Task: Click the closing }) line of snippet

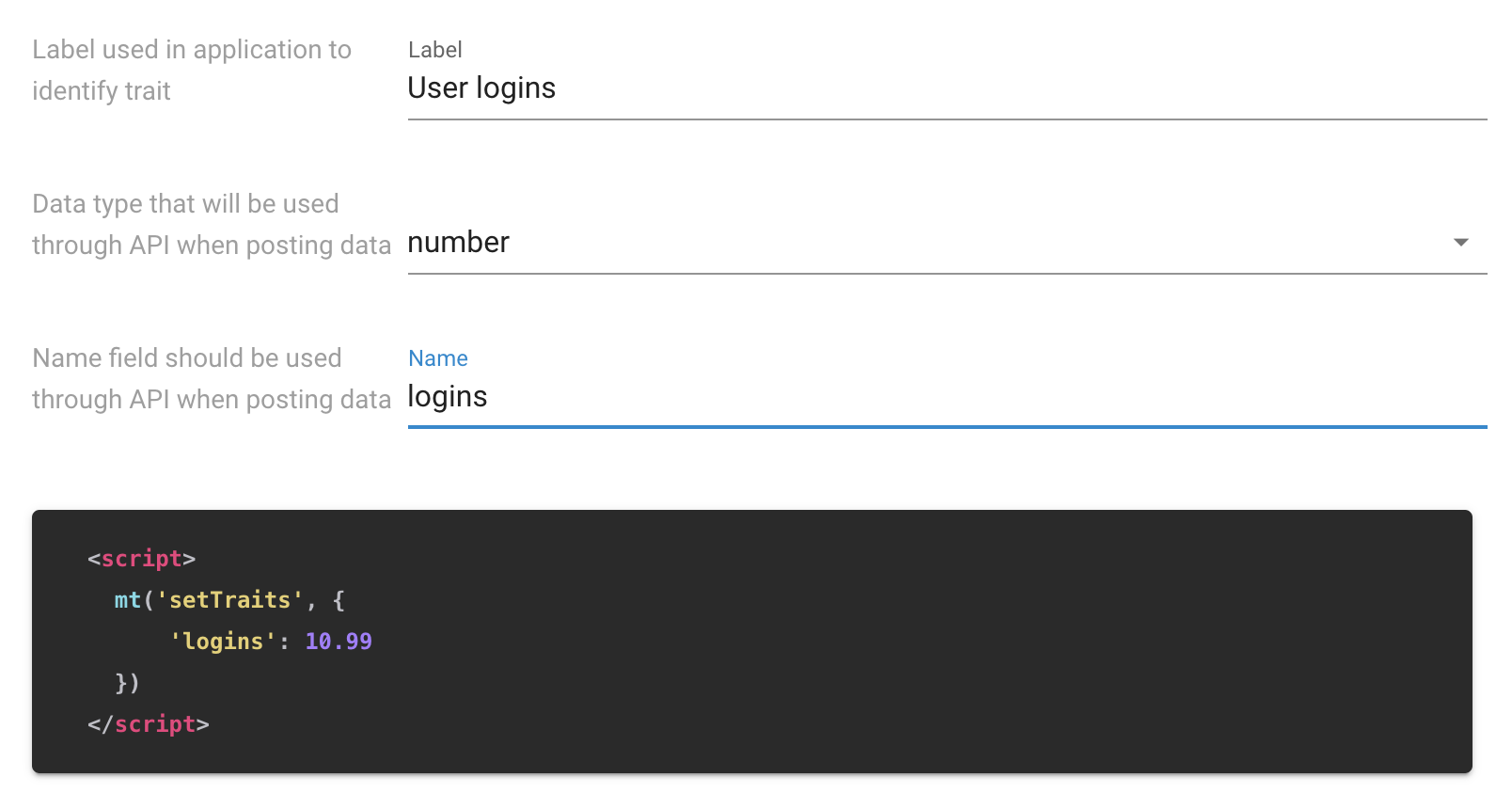Action: 128,683
